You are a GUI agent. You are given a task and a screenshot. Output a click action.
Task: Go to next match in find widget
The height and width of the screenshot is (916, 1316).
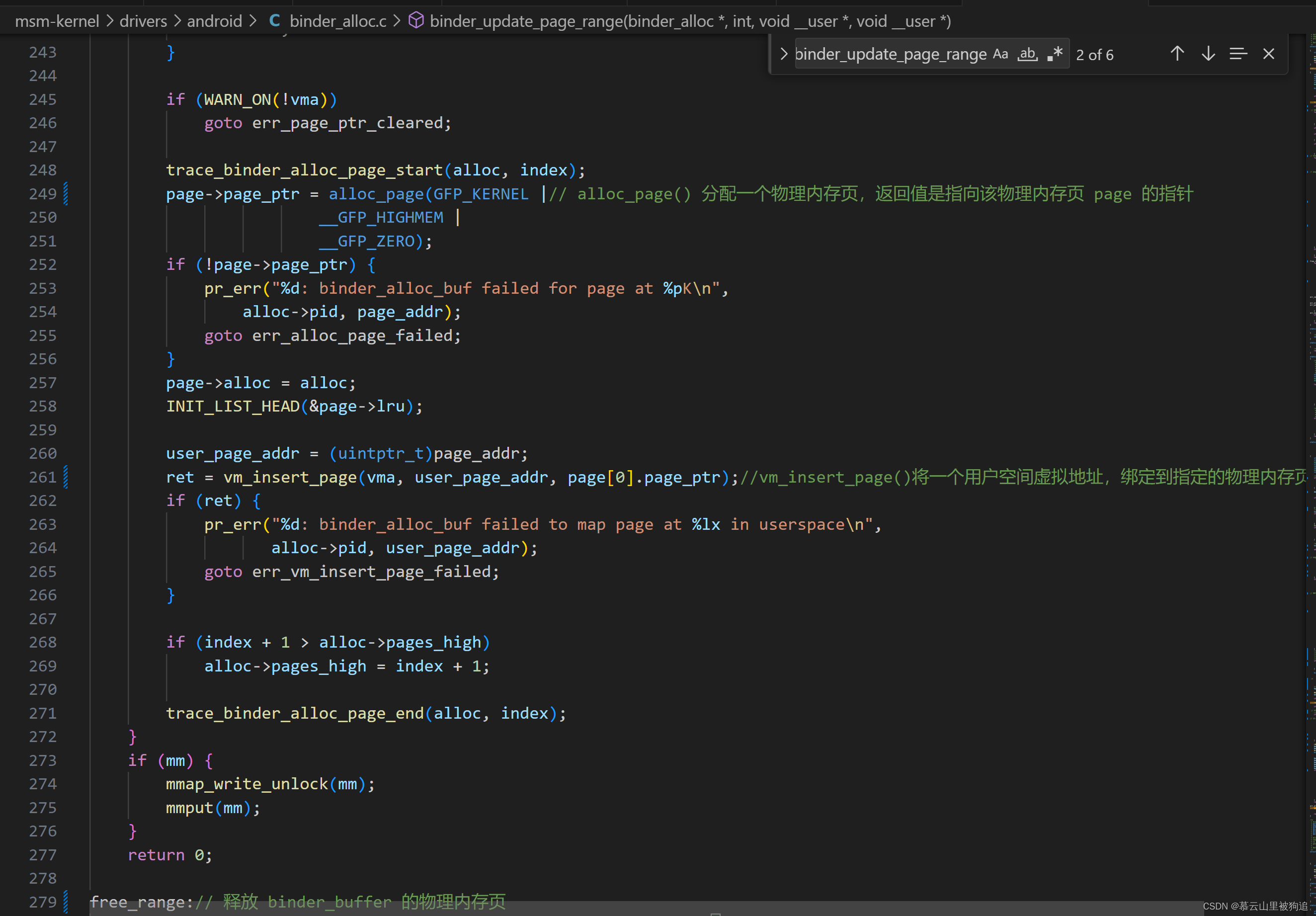[1208, 54]
